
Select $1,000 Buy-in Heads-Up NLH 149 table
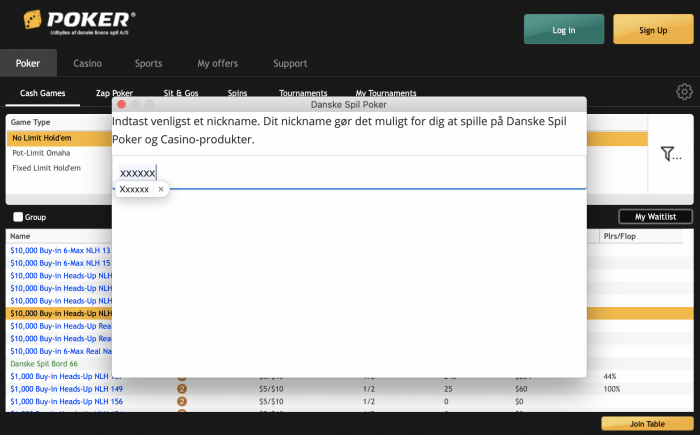(67, 389)
